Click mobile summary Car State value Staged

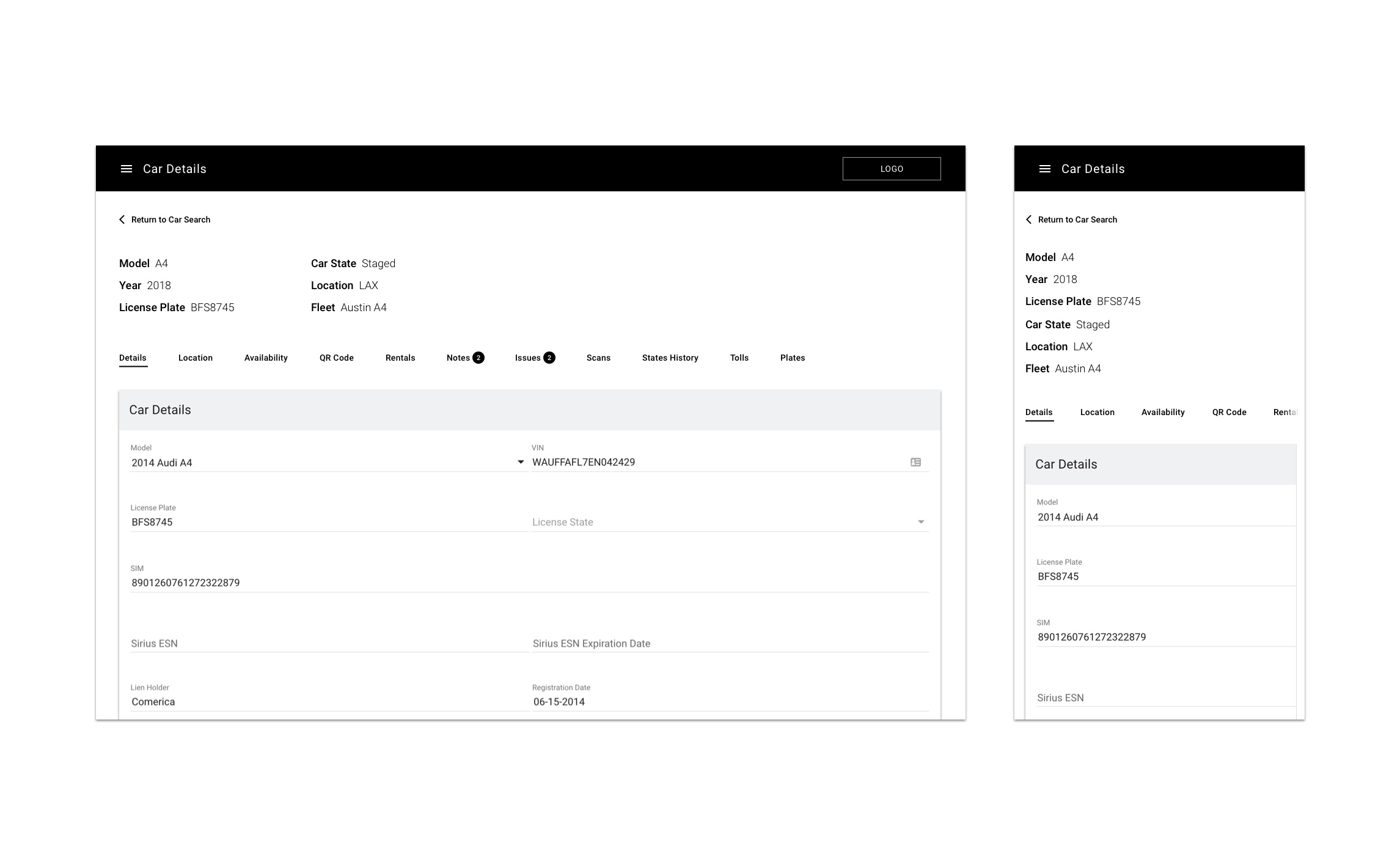coord(1093,325)
